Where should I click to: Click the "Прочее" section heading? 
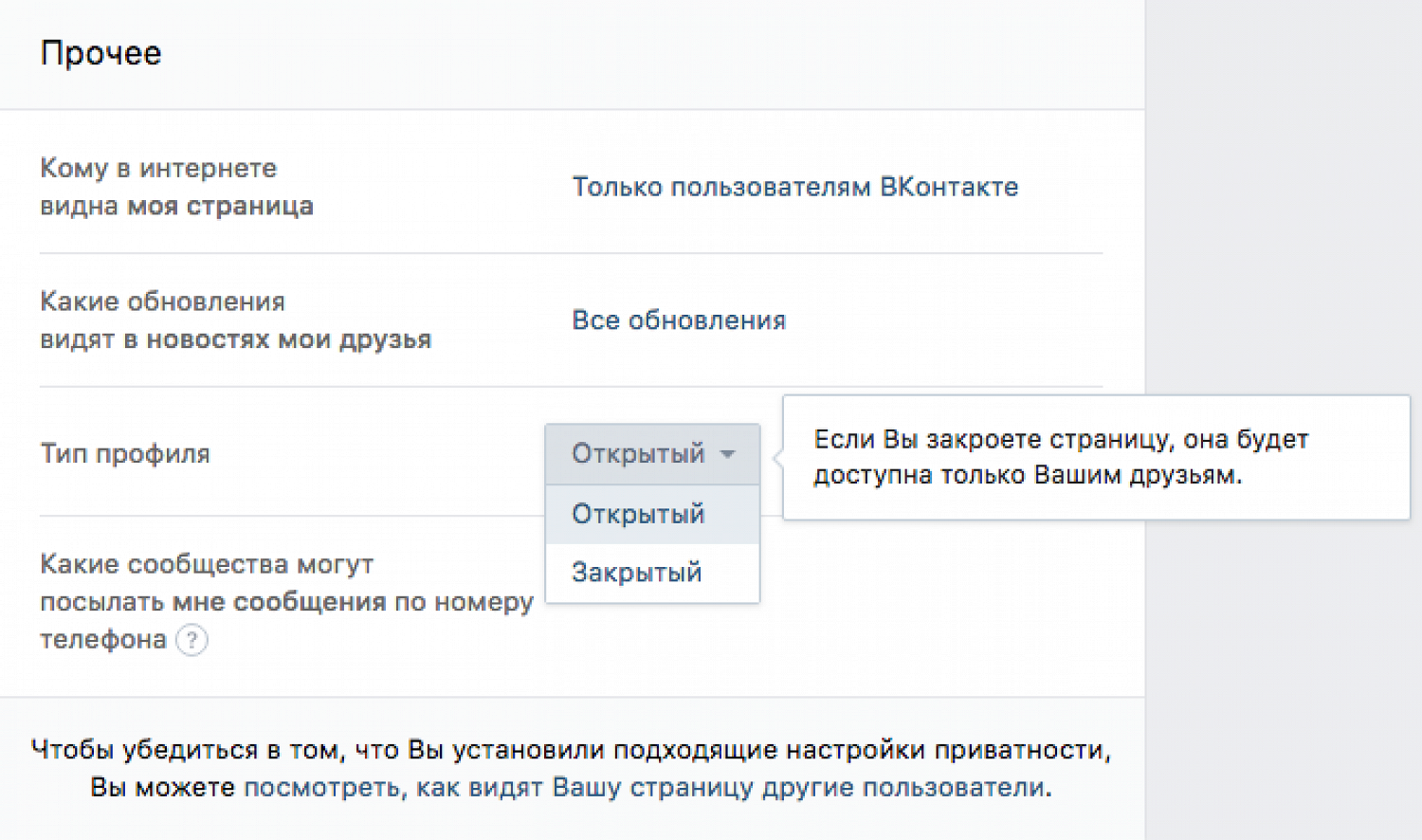(101, 53)
